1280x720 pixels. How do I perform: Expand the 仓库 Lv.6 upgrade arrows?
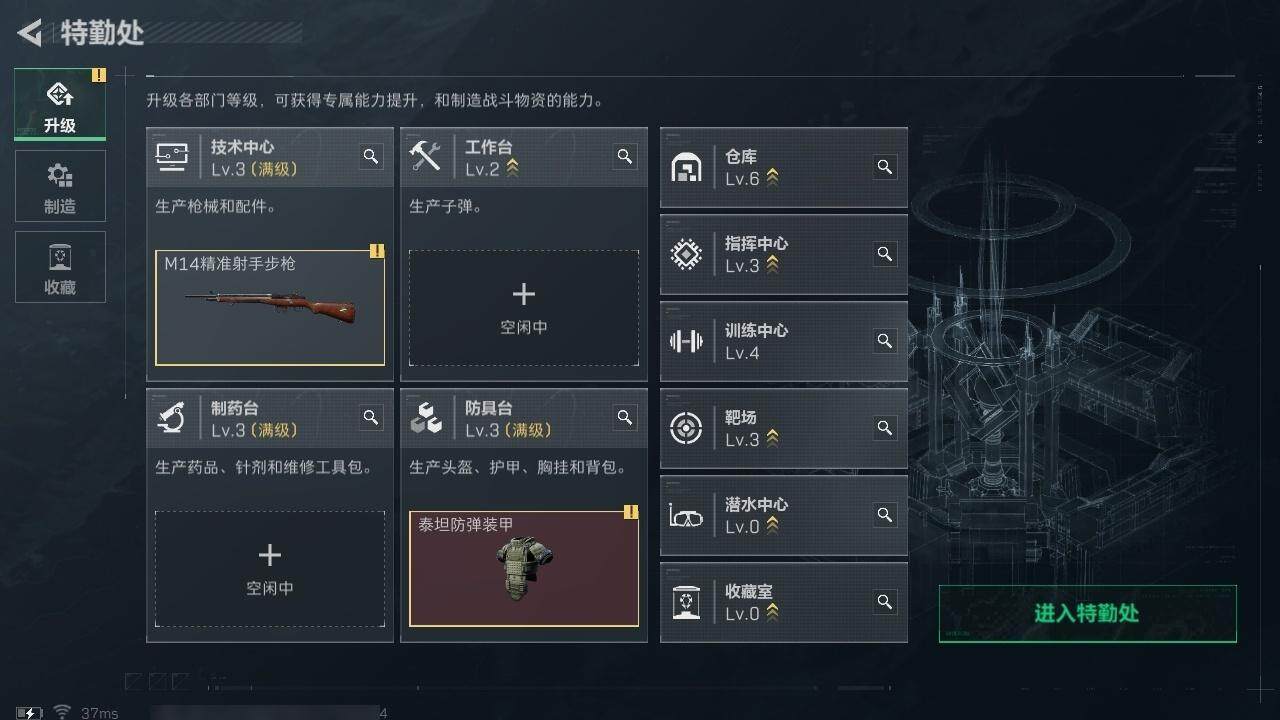[x=772, y=178]
